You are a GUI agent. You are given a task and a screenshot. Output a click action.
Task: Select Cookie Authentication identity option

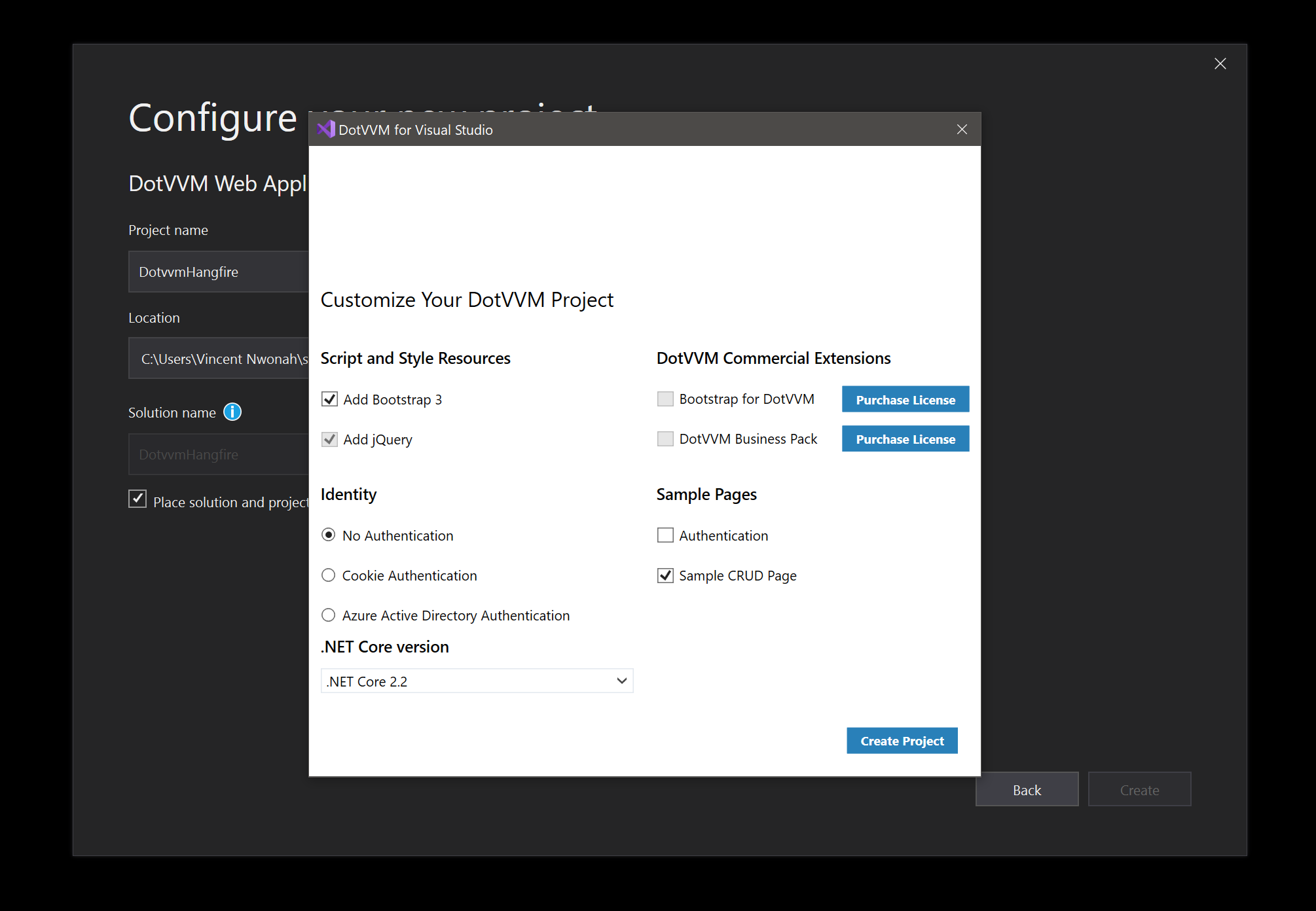tap(329, 575)
